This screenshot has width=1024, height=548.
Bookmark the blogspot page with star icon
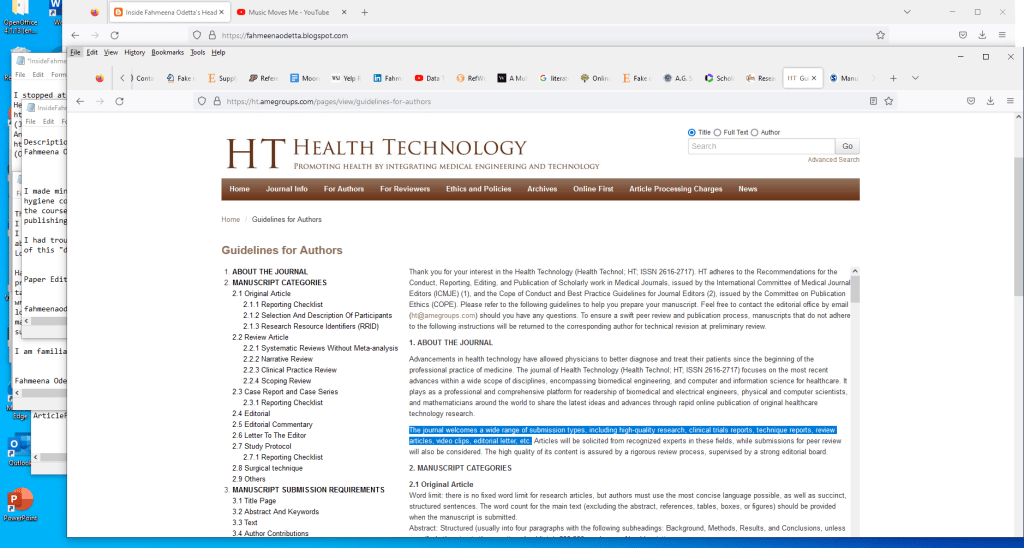coord(880,35)
